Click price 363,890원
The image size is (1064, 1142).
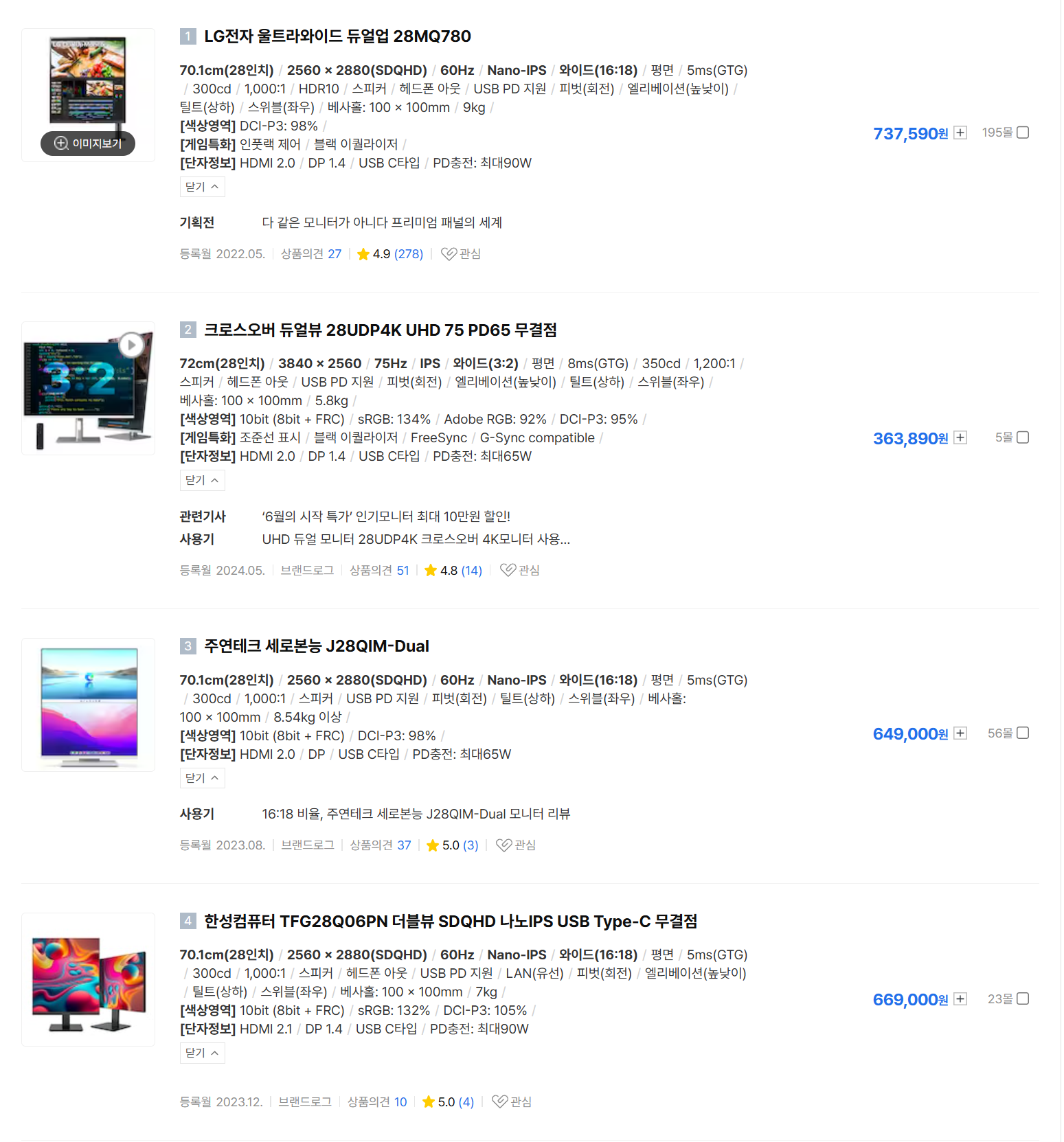(910, 438)
